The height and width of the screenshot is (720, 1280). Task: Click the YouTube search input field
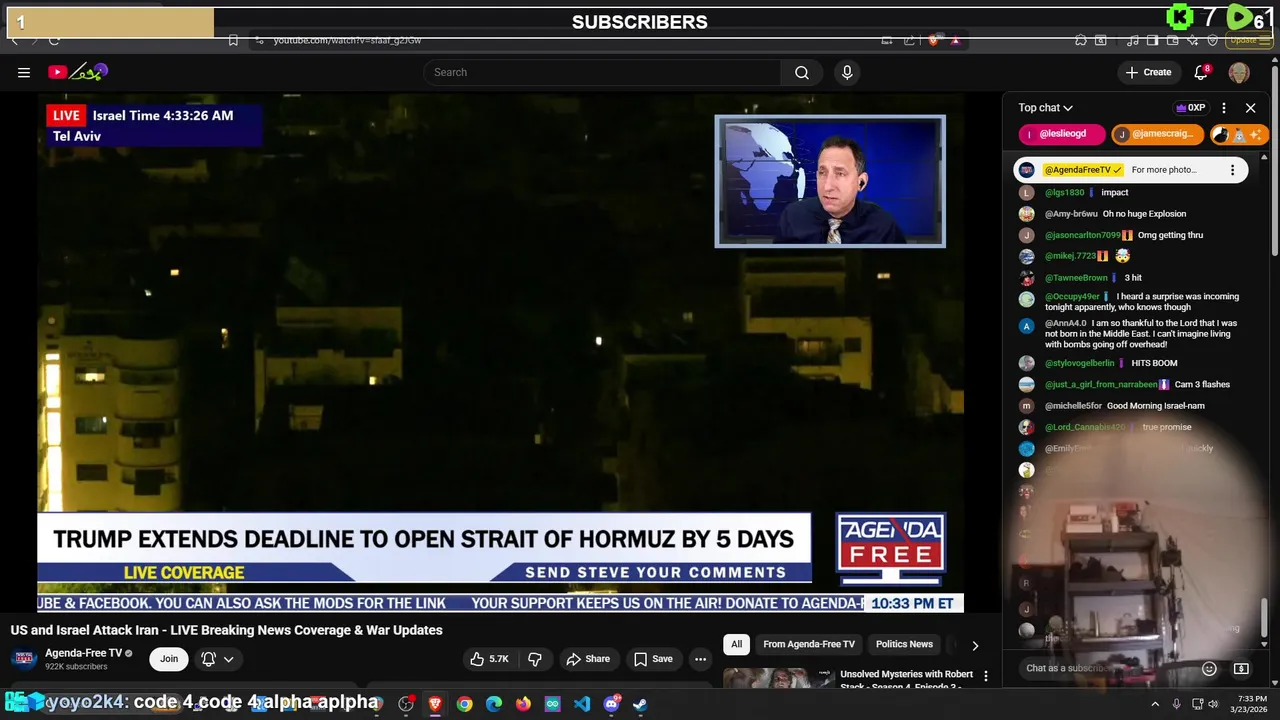(602, 72)
